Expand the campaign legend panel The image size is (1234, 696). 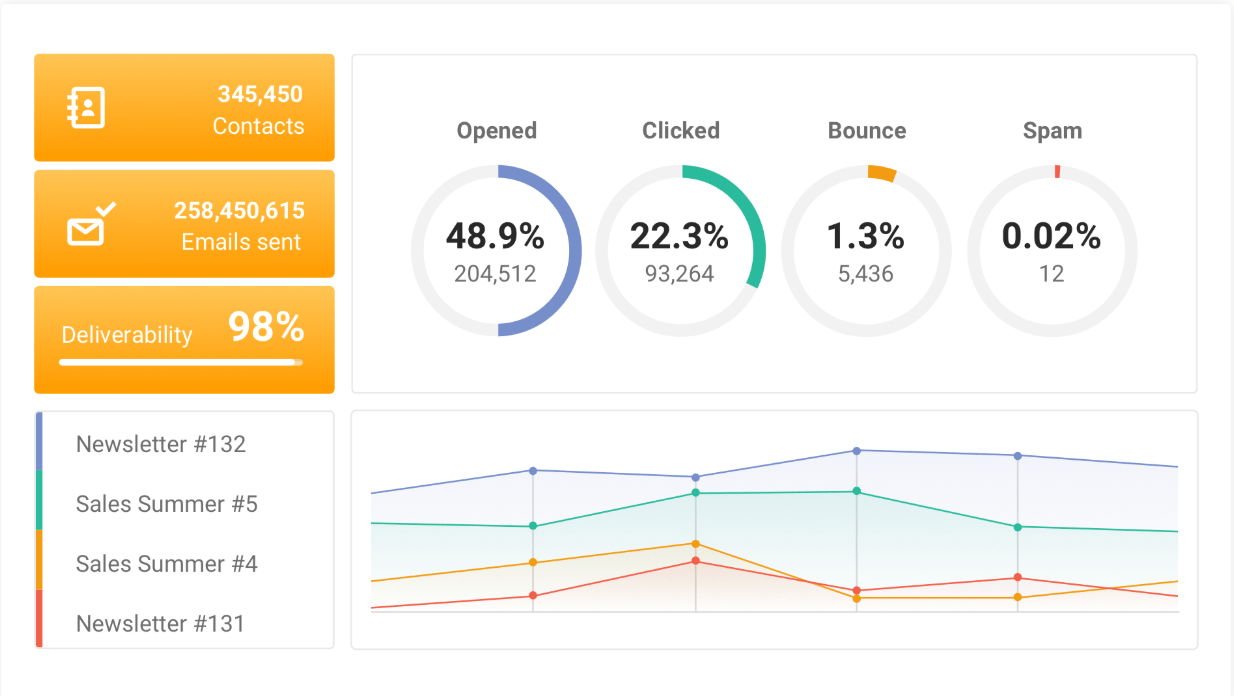[184, 530]
